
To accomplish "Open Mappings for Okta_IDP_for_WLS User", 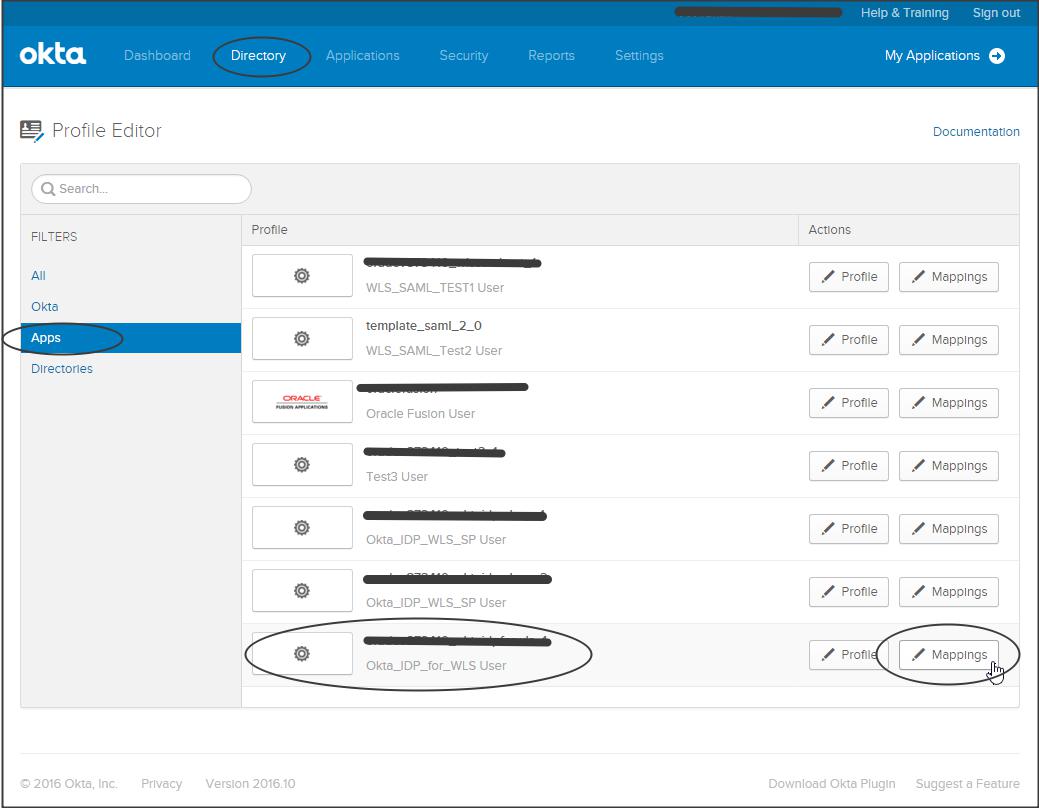I will [x=949, y=655].
